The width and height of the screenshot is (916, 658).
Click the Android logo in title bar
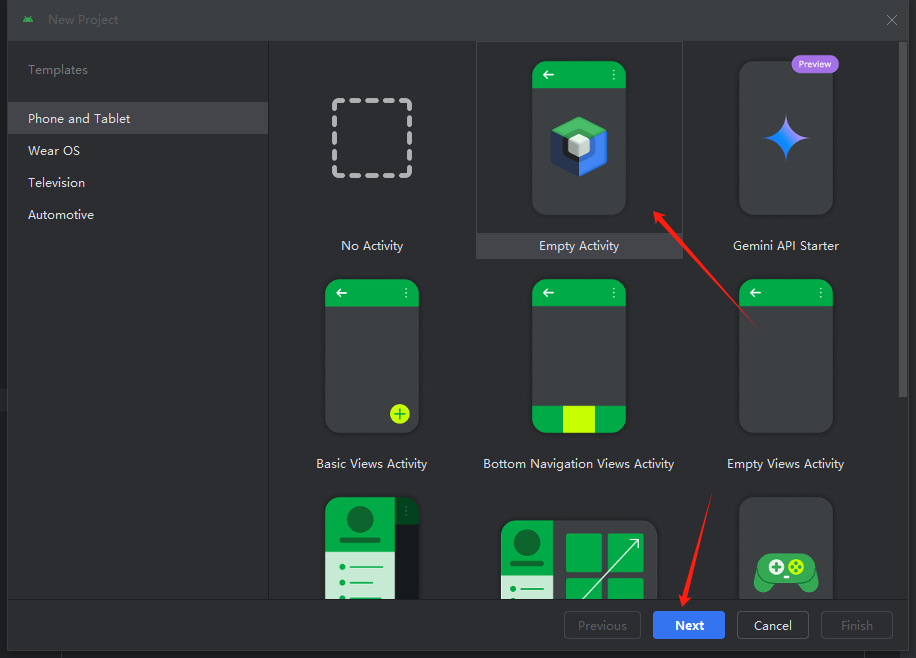pos(28,19)
